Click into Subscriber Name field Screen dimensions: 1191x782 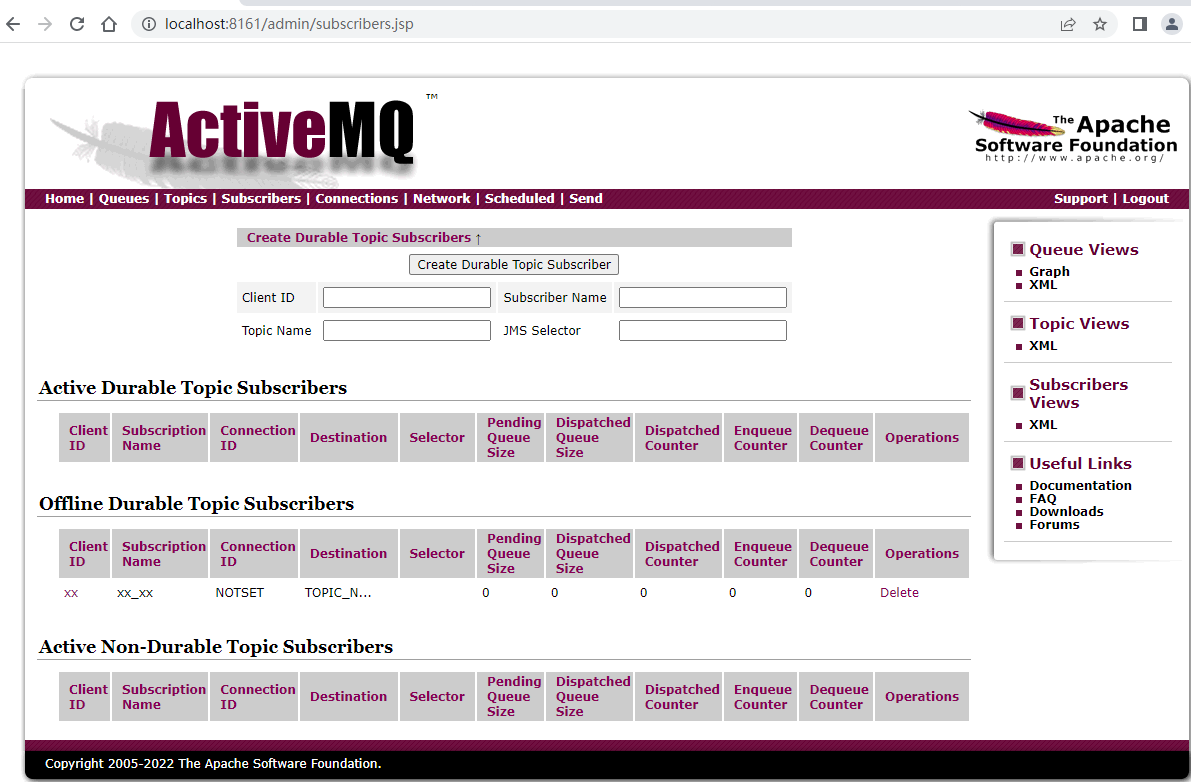[x=703, y=298]
